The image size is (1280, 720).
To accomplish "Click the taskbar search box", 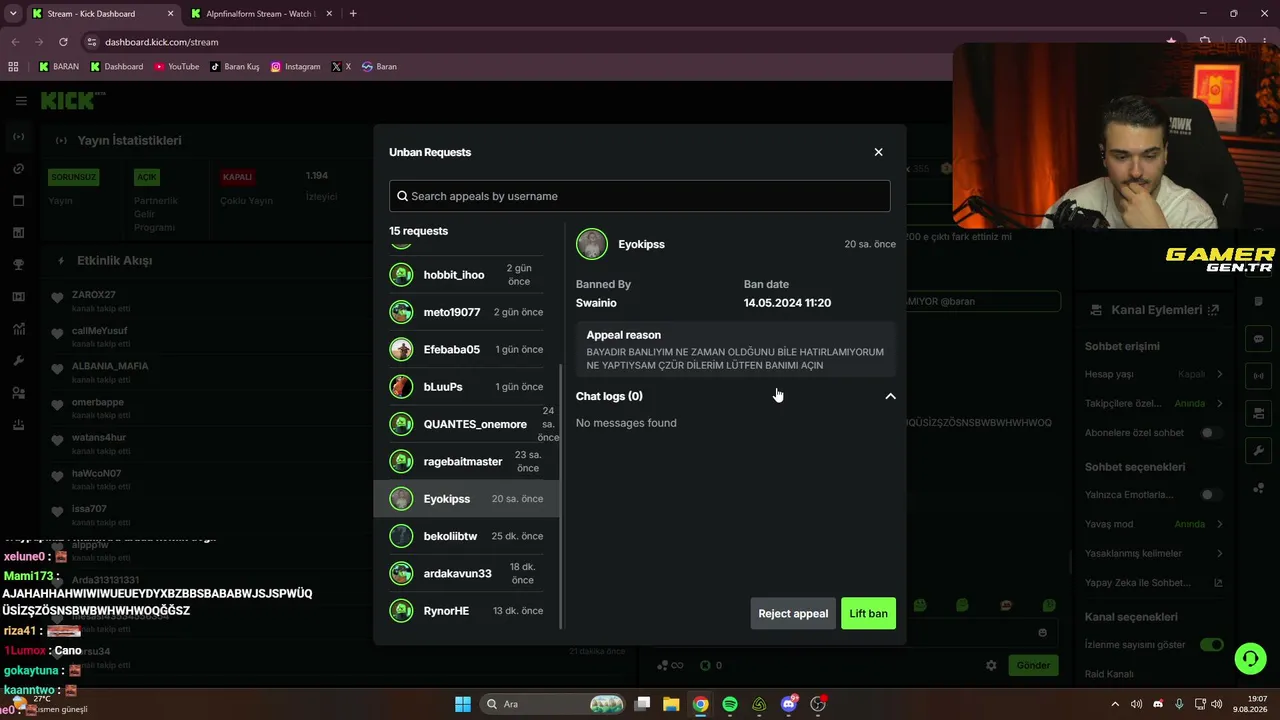I will 553,704.
